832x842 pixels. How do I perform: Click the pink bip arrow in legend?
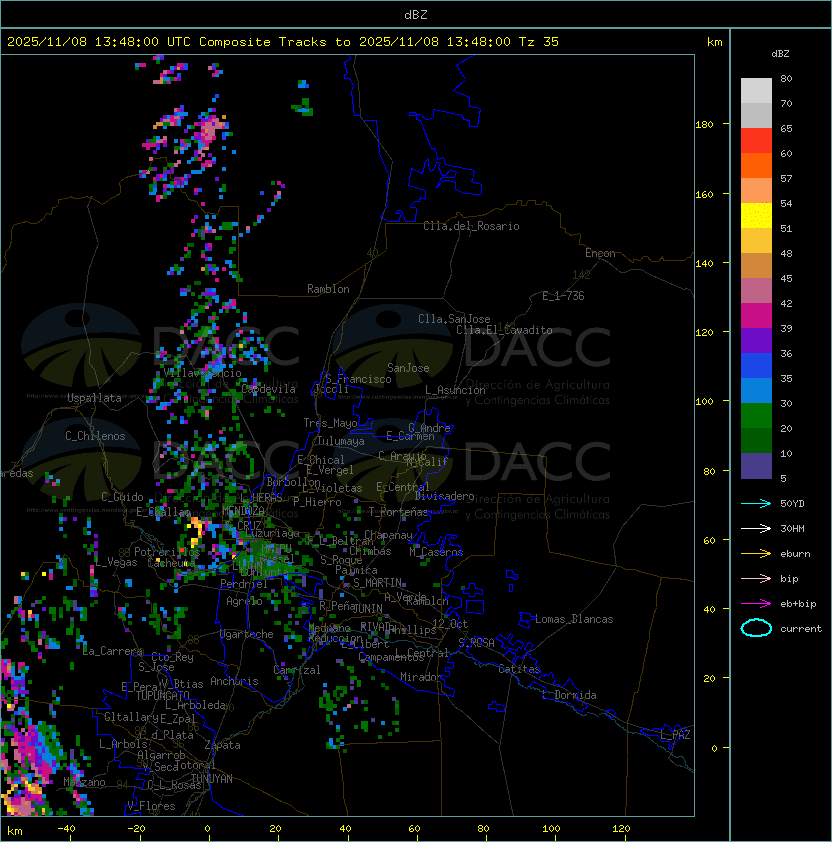point(756,578)
